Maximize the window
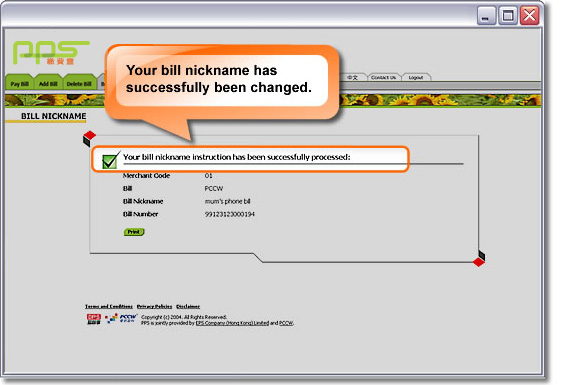The image size is (580, 385). point(508,16)
